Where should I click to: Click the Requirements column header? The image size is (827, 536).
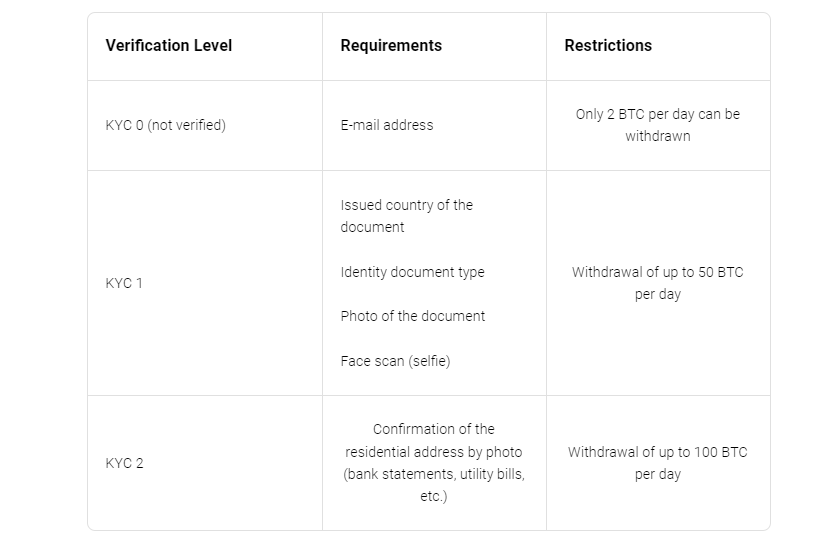[391, 46]
